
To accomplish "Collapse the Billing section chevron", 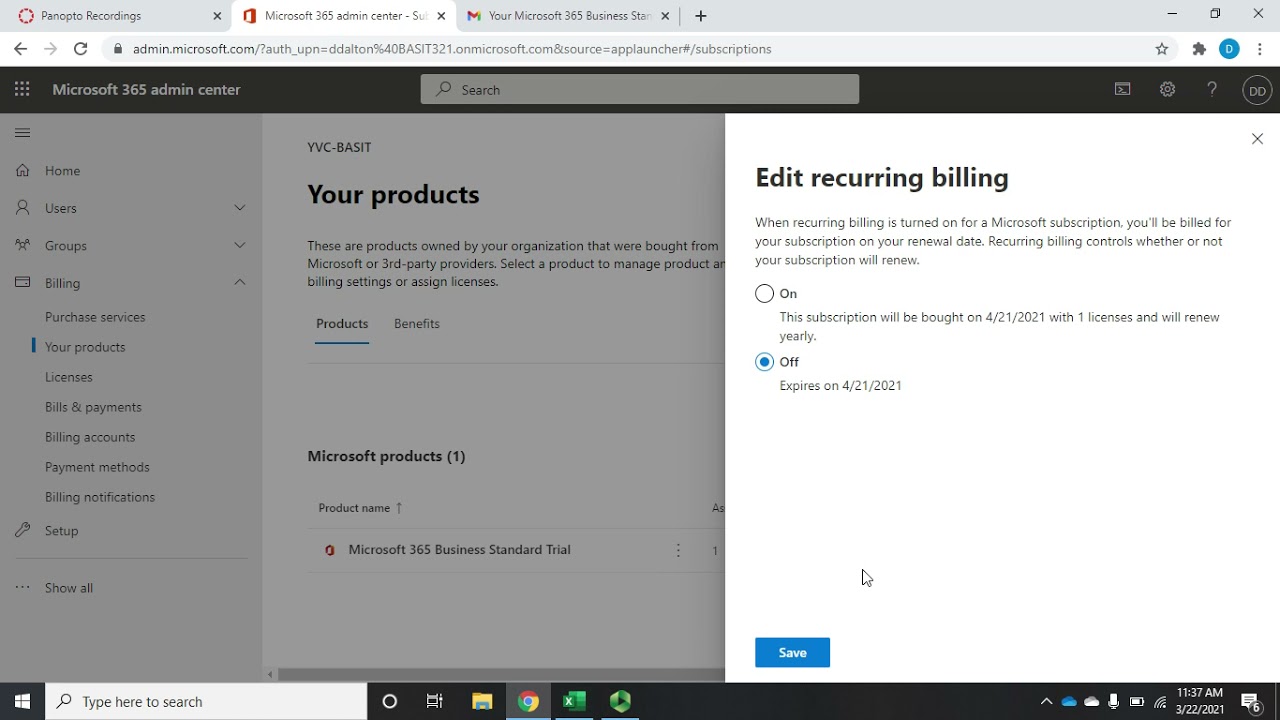I will (240, 283).
